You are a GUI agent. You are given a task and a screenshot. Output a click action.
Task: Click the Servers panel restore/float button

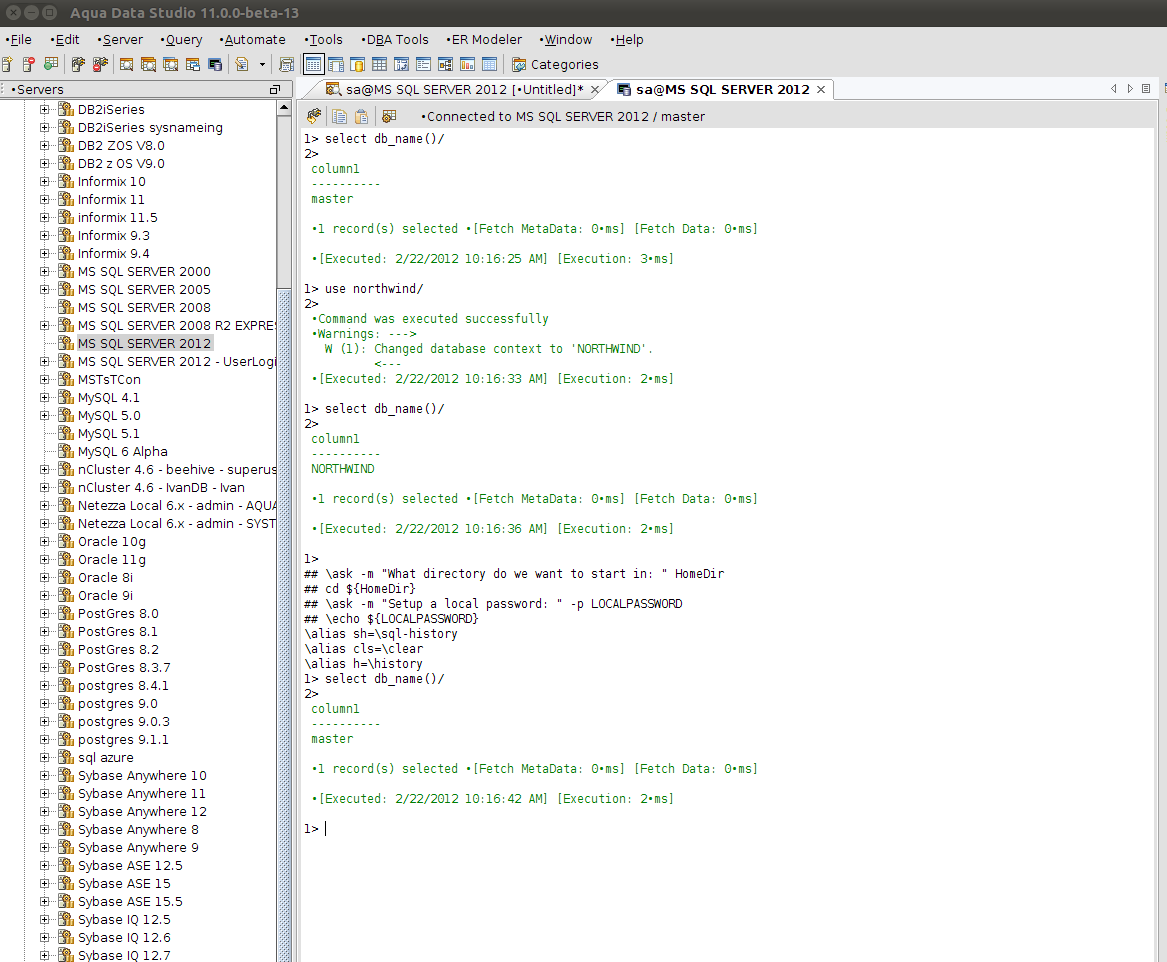coord(274,89)
